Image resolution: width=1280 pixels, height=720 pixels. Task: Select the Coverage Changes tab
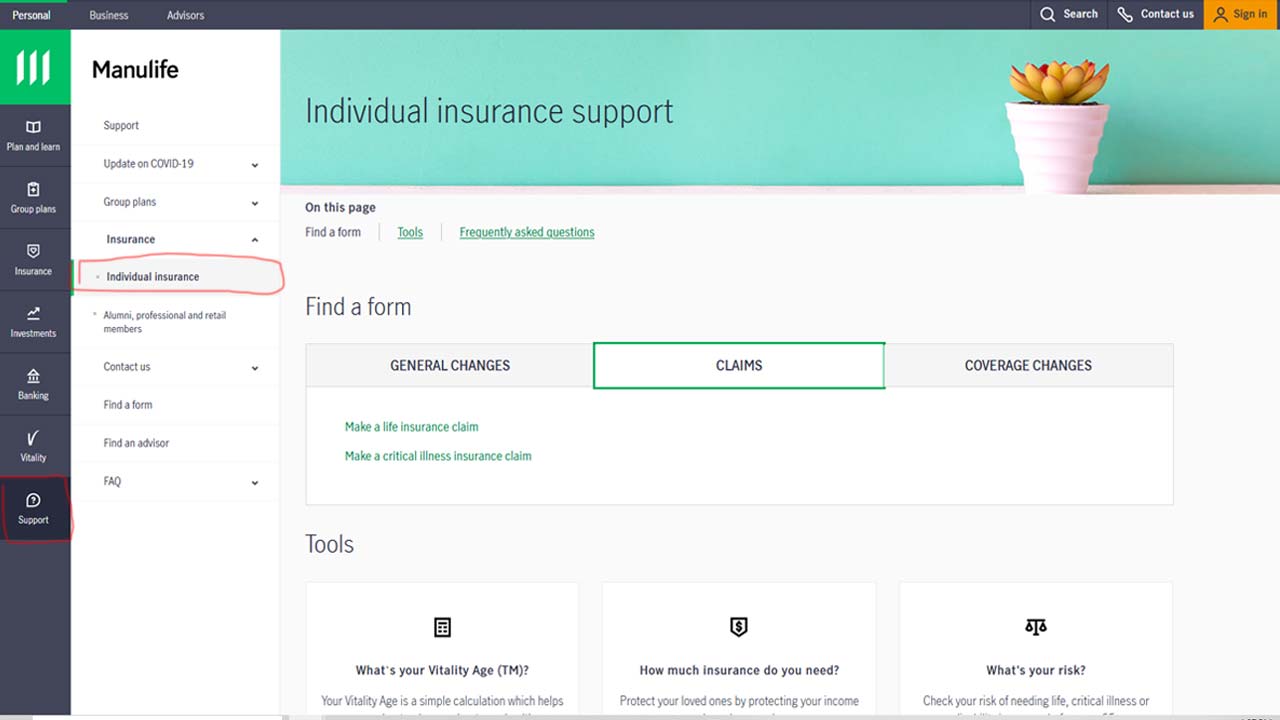coord(1028,365)
